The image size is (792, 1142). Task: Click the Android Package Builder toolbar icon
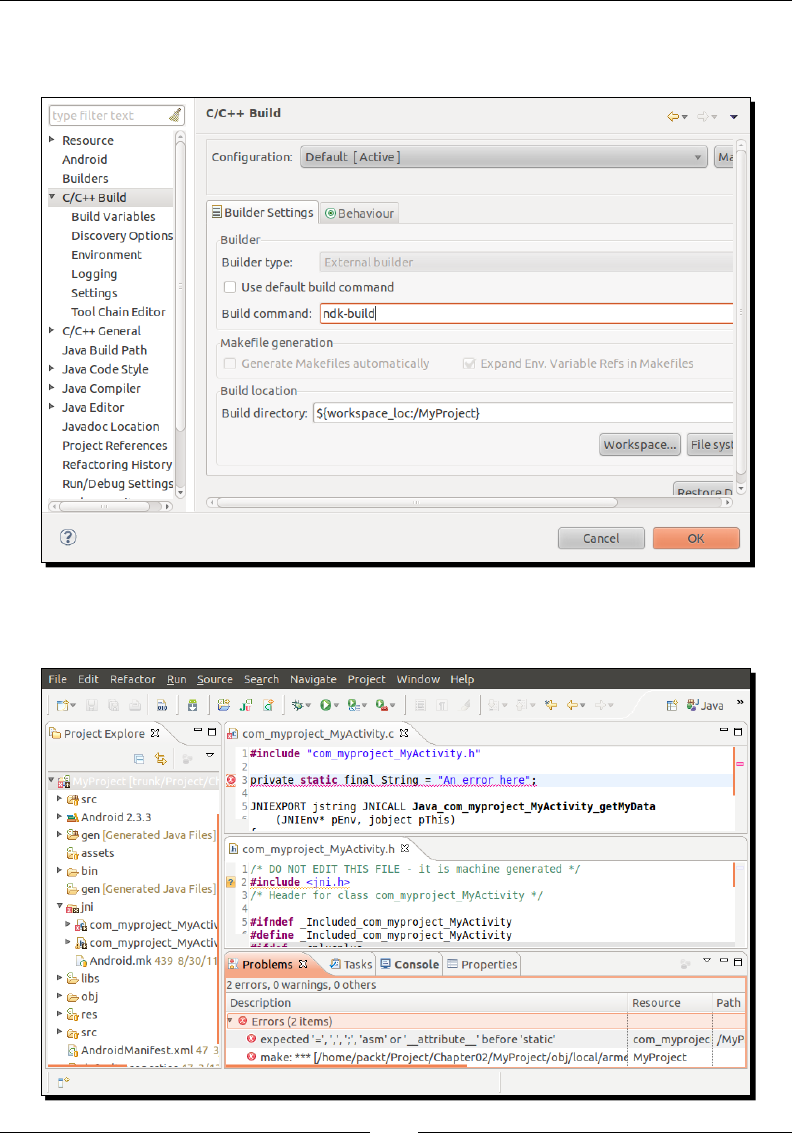[192, 704]
